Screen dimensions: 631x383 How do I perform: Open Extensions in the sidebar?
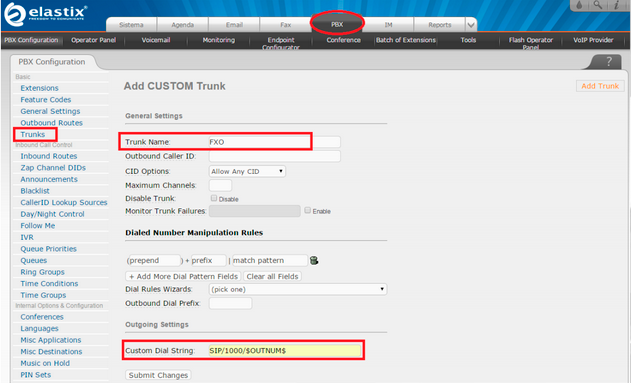(x=39, y=88)
